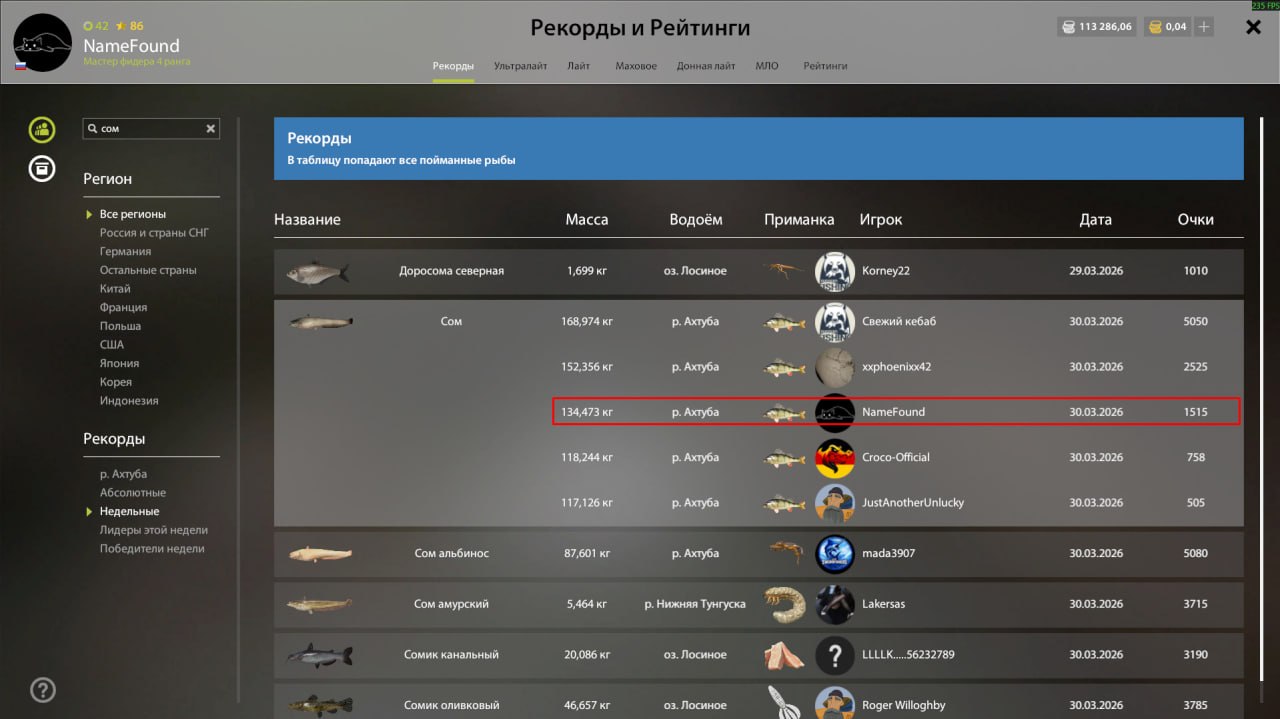Switch to the Маховое tab
This screenshot has height=719, width=1280.
(636, 66)
